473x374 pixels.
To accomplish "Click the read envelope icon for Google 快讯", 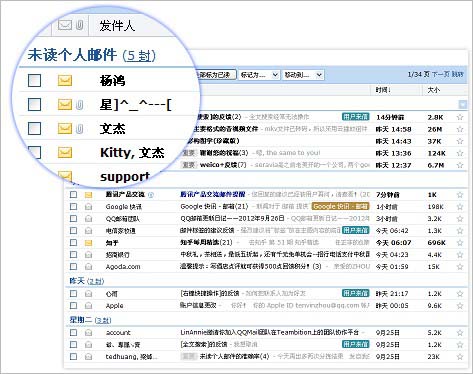I will tap(88, 207).
